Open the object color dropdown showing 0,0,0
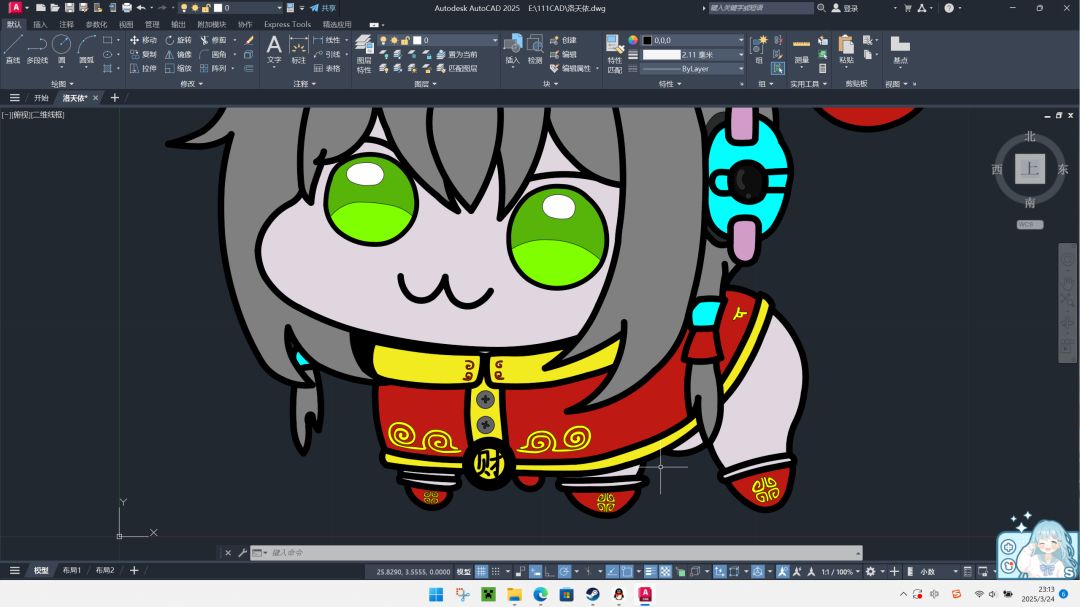This screenshot has height=607, width=1080. point(692,40)
